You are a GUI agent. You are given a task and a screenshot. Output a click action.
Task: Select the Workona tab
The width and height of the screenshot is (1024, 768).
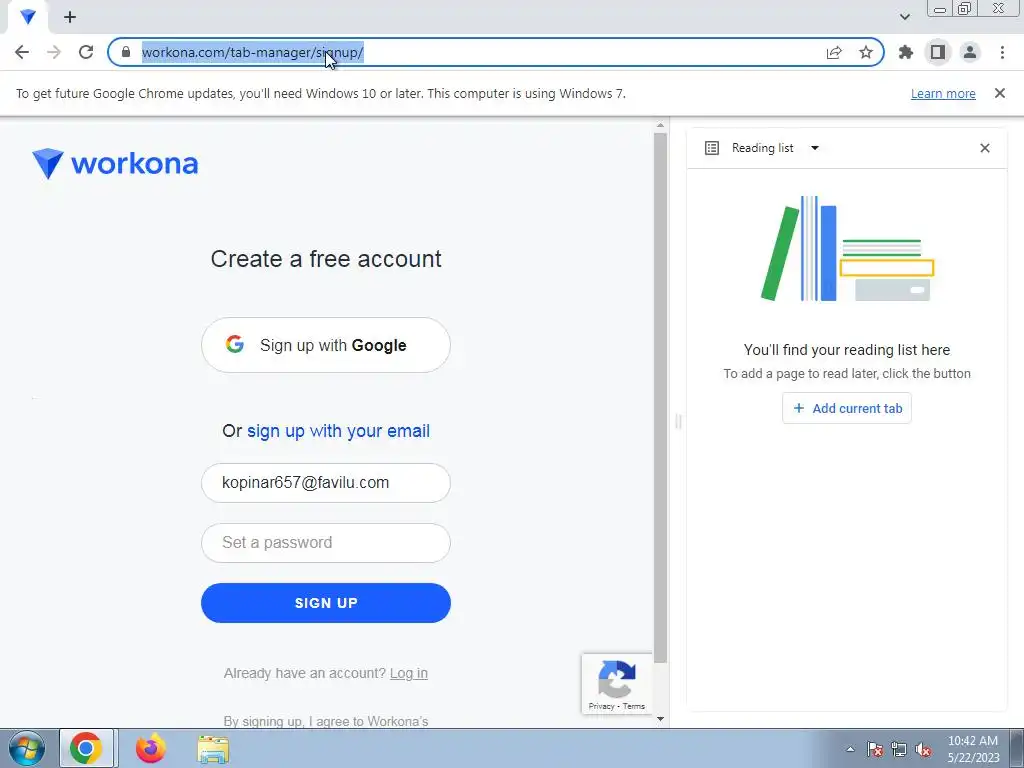click(x=27, y=17)
